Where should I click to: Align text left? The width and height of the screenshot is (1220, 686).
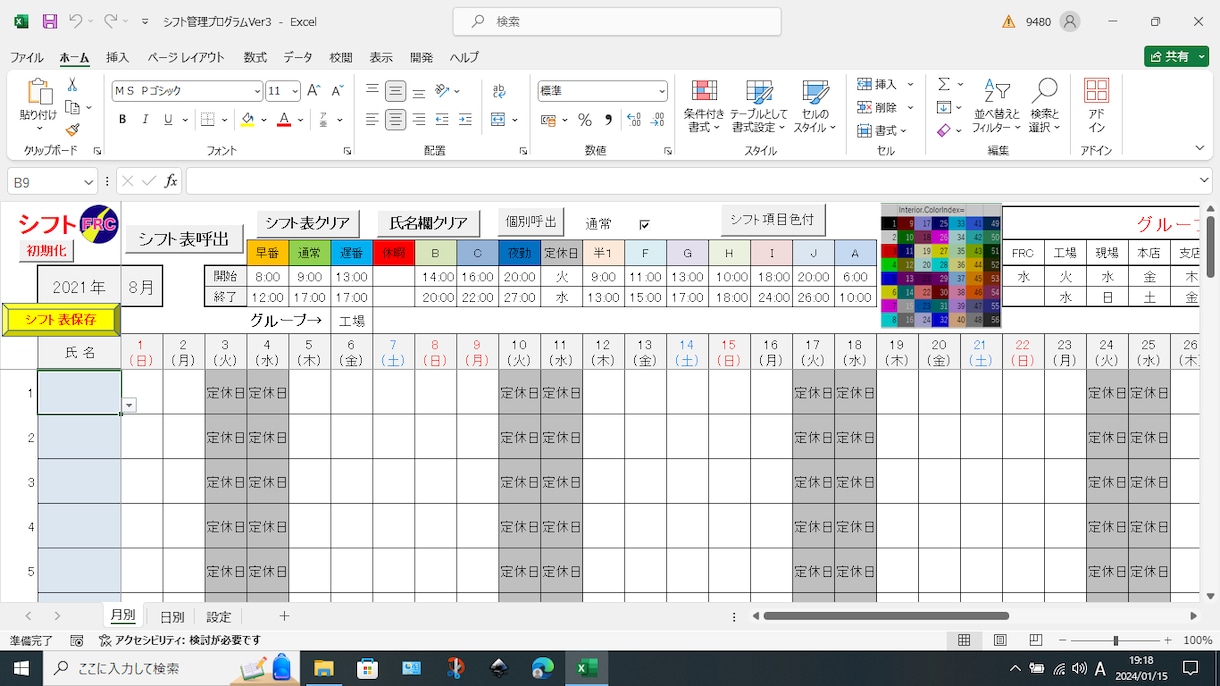click(x=372, y=119)
